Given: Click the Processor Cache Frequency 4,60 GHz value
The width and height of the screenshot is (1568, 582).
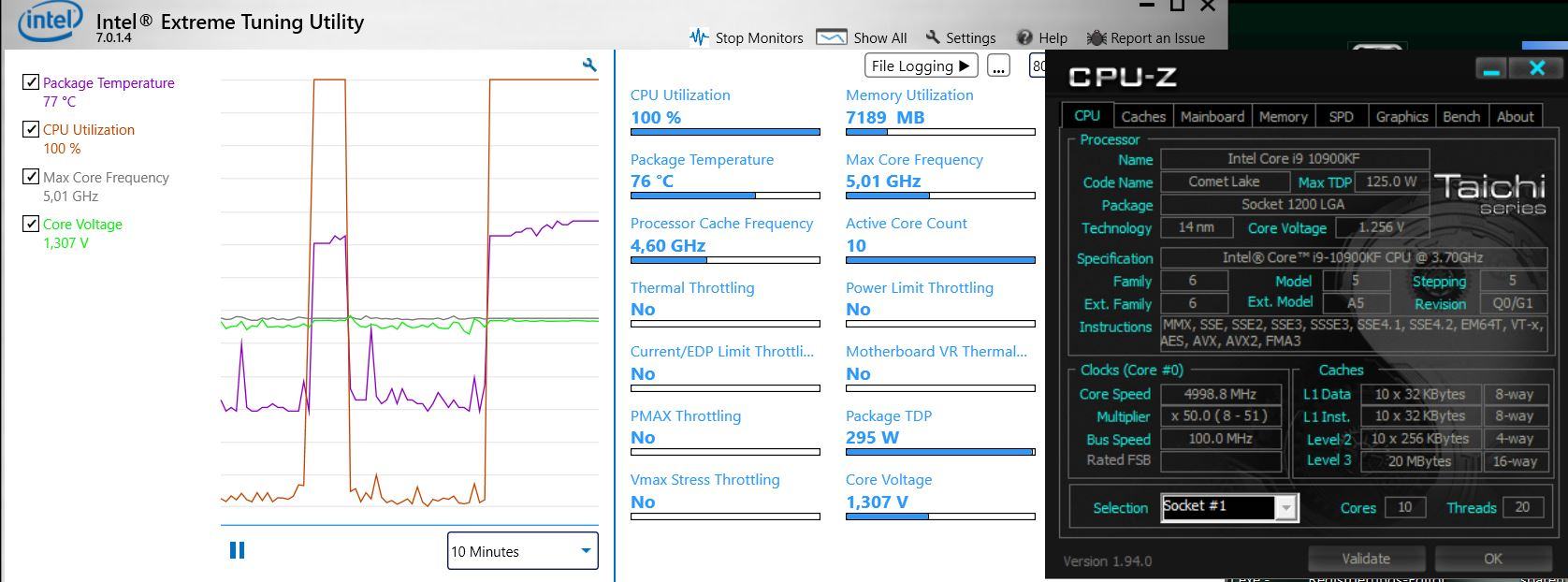Looking at the screenshot, I should [668, 246].
